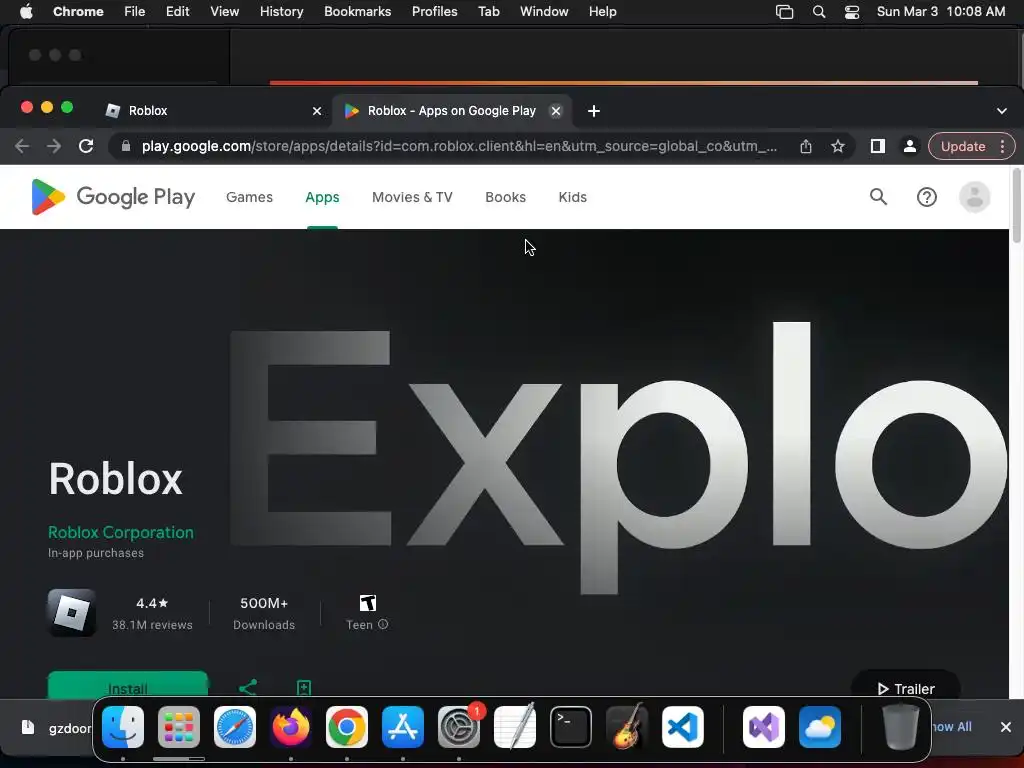Open the Apple menu

26,12
